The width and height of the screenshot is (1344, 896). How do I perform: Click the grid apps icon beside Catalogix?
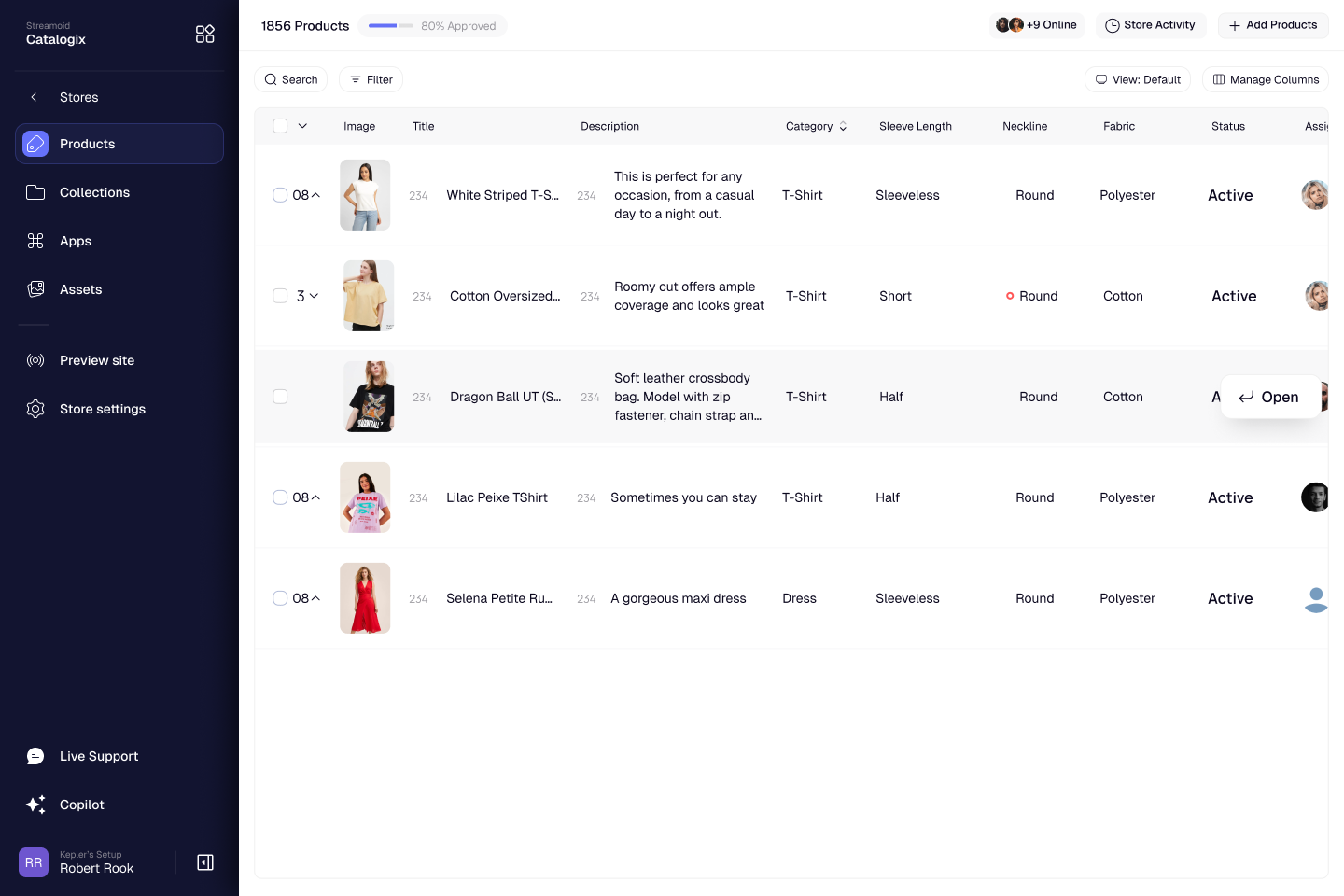tap(204, 35)
